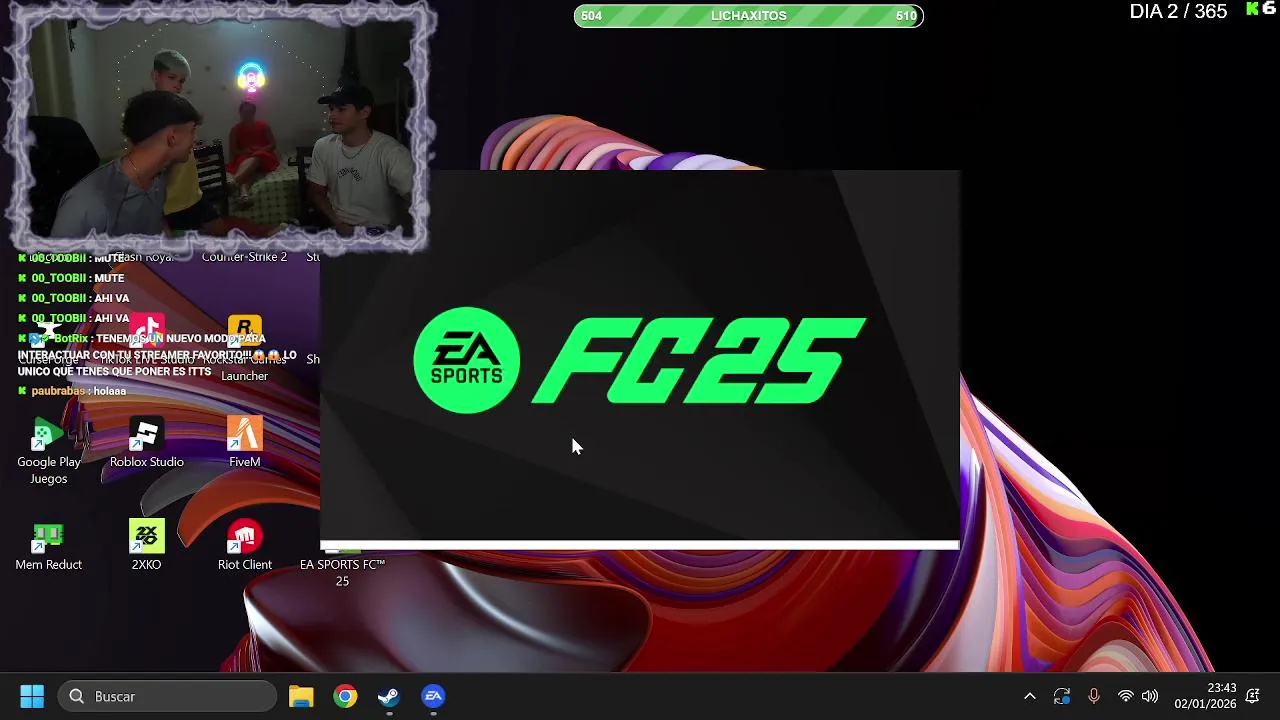Click the Rockstar Games Launcher desktop icon
The width and height of the screenshot is (1280, 720).
[244, 350]
